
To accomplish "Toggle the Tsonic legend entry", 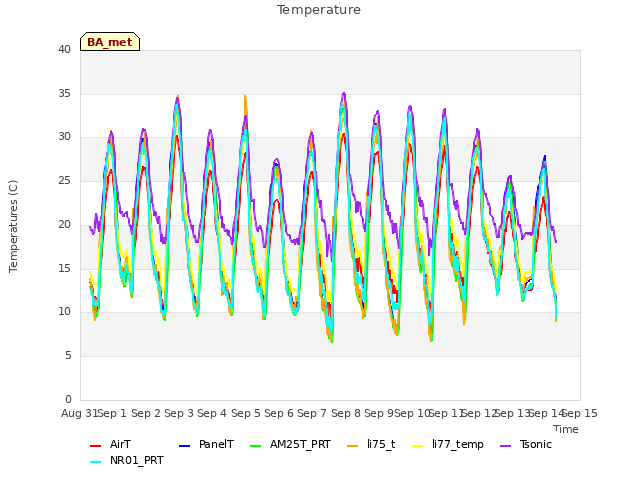I will 526,444.
